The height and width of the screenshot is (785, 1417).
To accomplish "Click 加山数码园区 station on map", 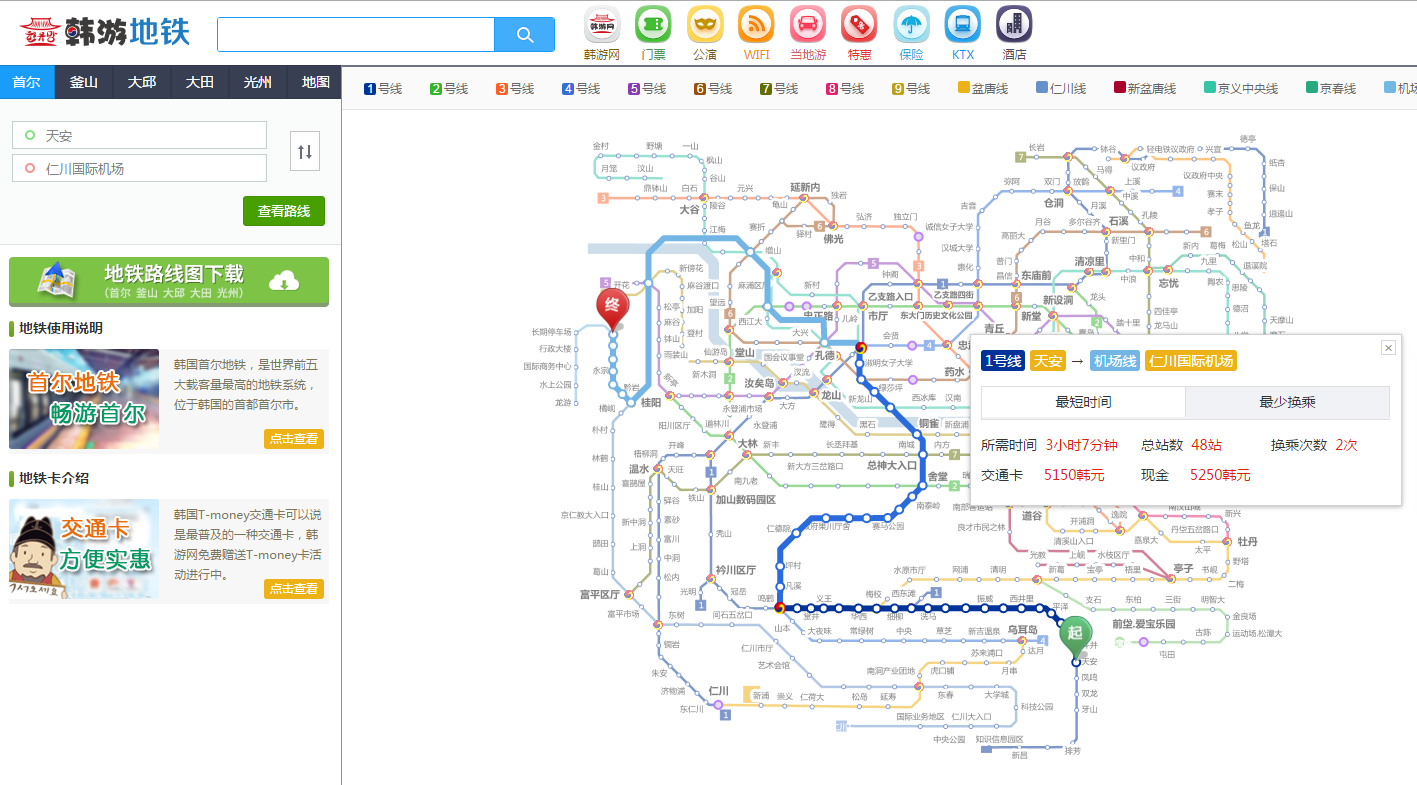I will pyautogui.click(x=745, y=499).
